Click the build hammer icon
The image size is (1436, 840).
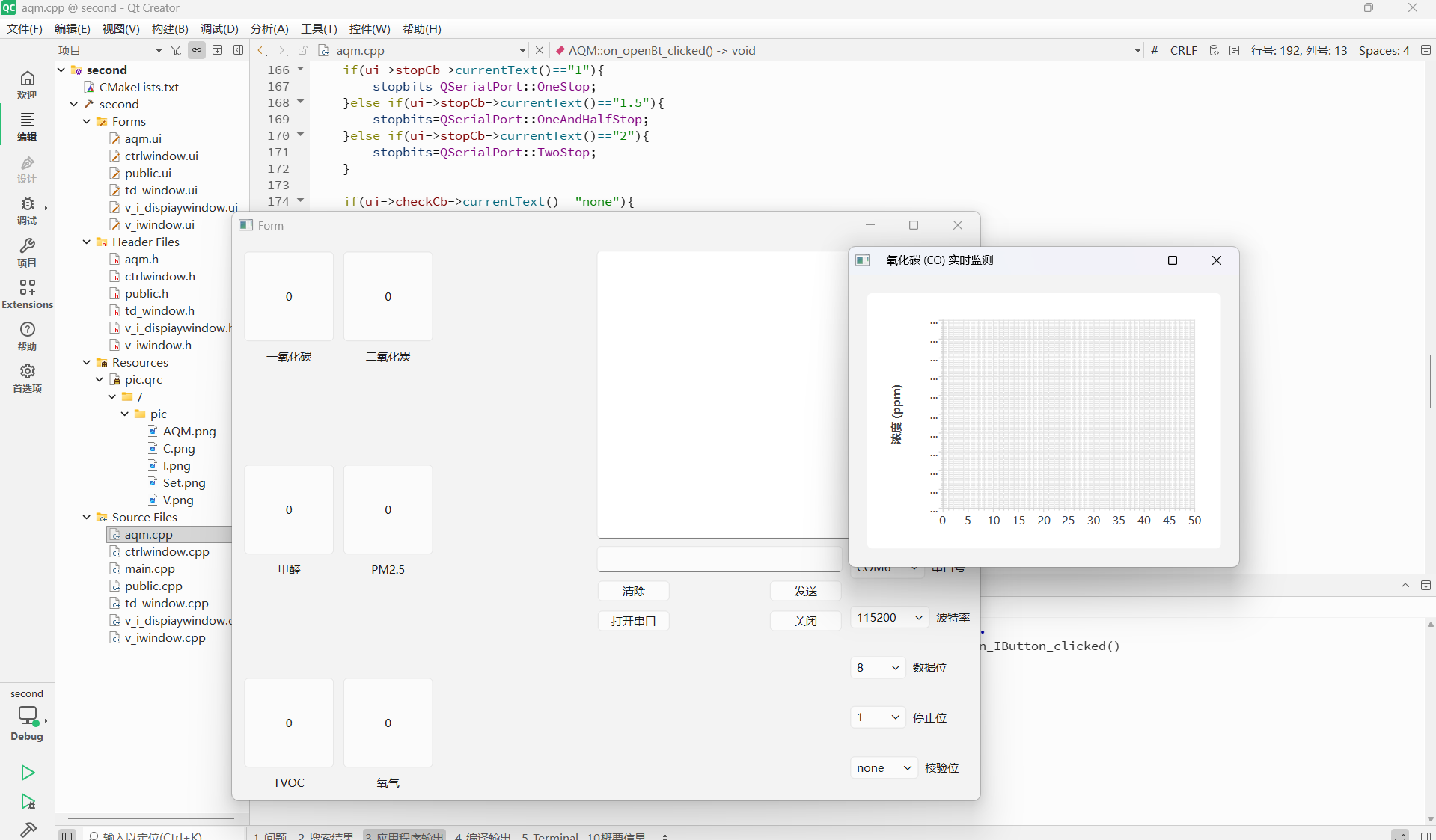click(28, 830)
